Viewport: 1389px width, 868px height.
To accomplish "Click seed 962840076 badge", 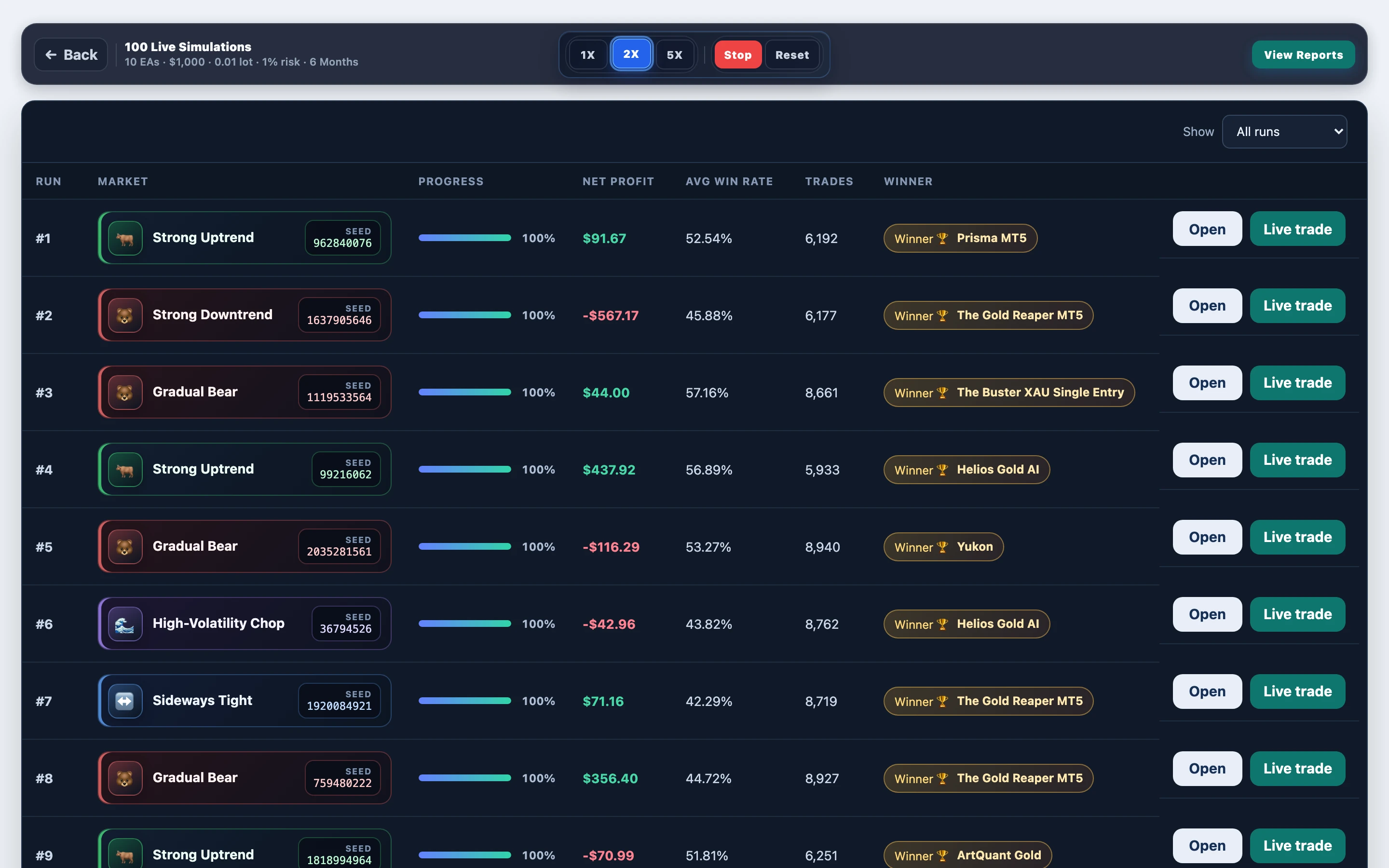I will point(342,238).
